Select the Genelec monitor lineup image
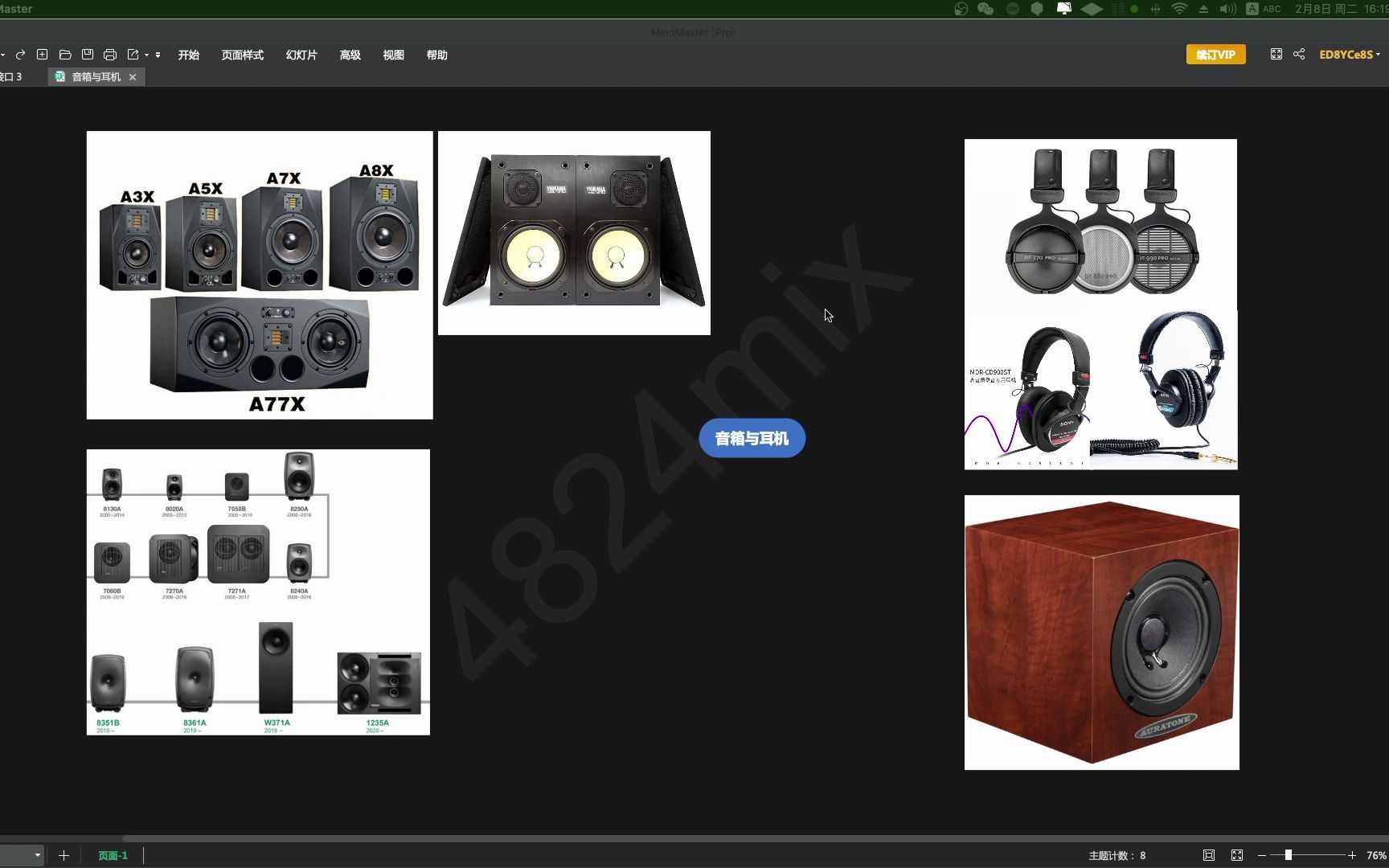1389x868 pixels. [258, 592]
